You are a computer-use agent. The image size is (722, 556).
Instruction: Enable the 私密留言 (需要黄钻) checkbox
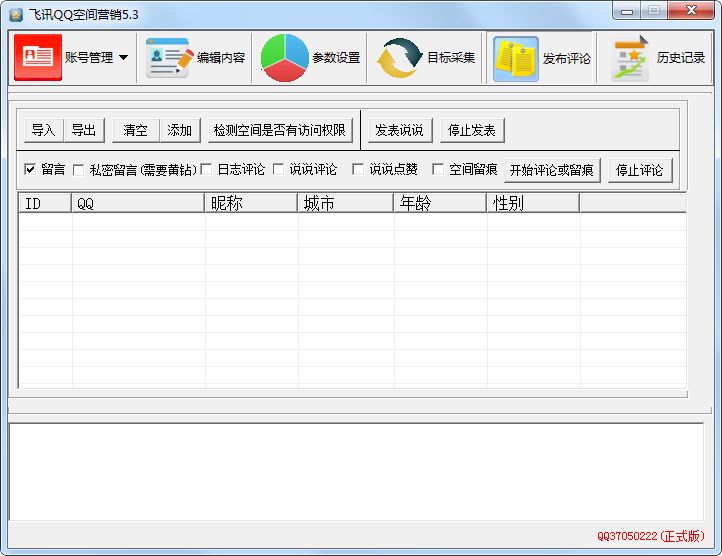click(x=78, y=170)
